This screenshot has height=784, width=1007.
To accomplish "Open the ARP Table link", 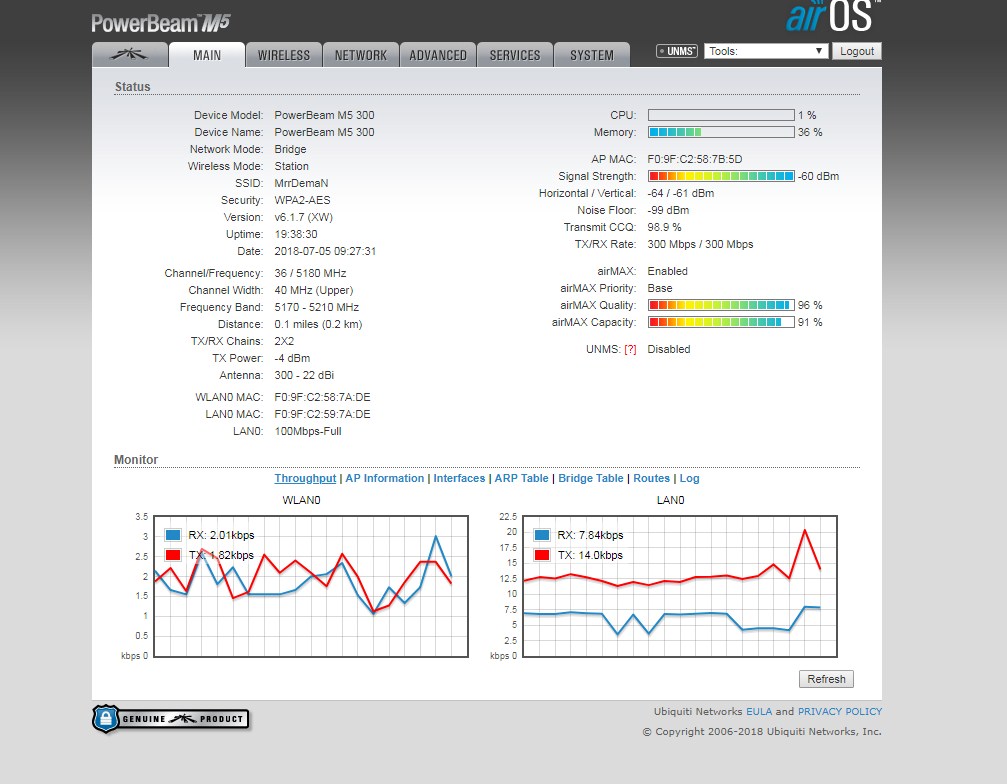I will click(x=521, y=478).
